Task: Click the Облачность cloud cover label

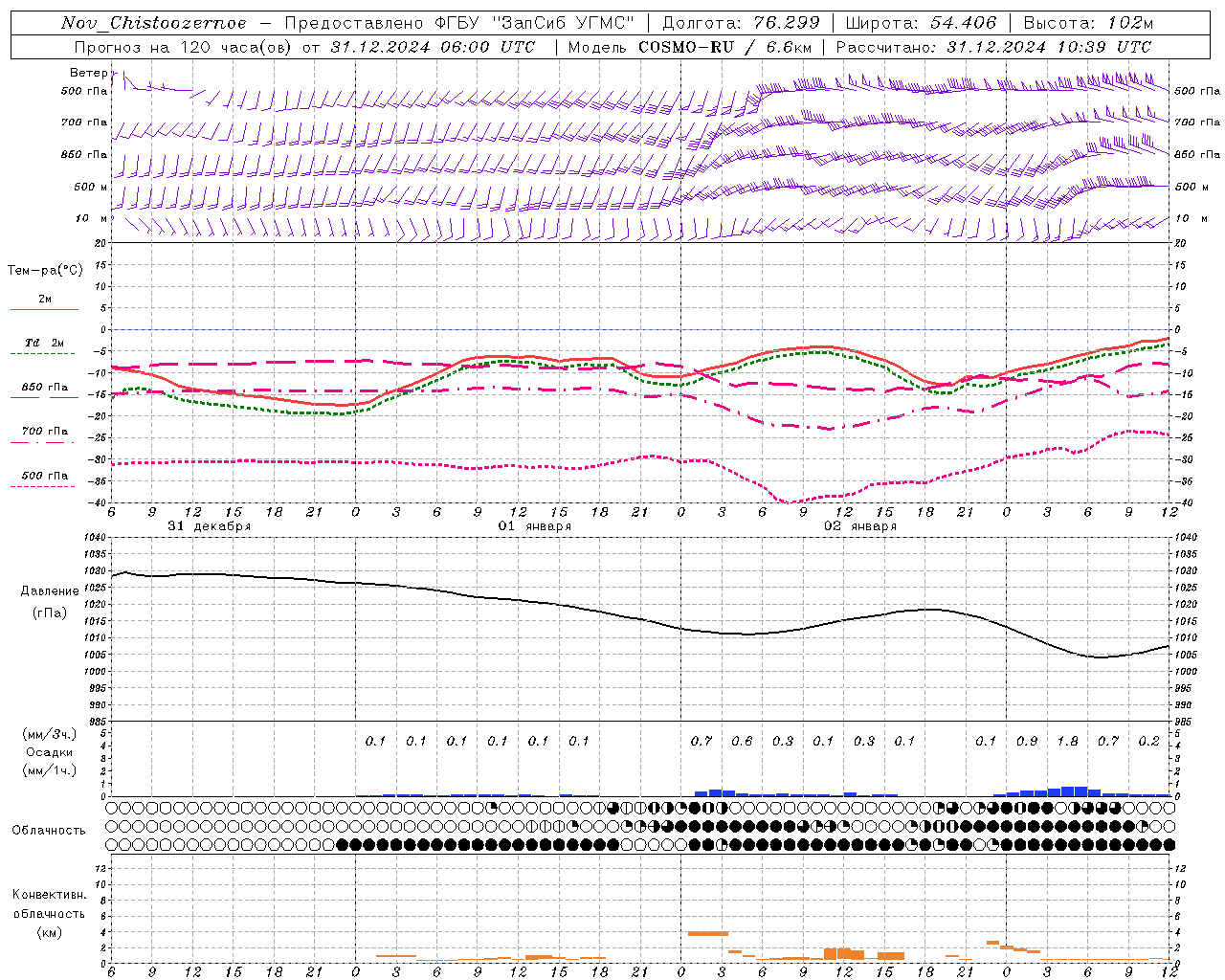Action: click(49, 831)
